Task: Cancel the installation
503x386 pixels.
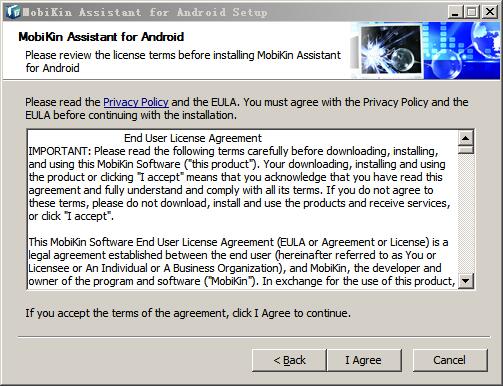Action: point(450,360)
